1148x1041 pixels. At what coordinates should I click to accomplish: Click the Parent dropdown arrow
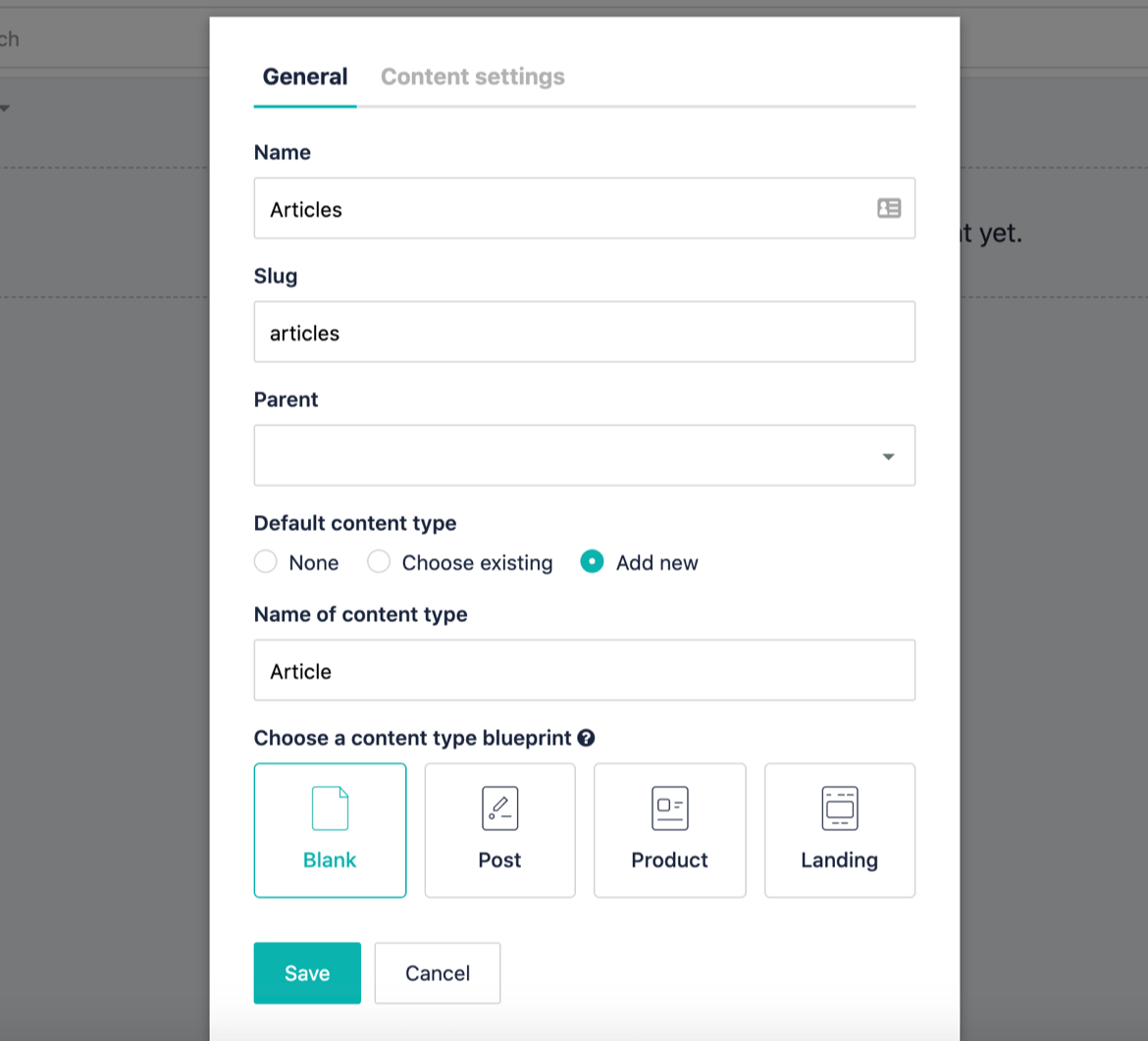point(888,457)
